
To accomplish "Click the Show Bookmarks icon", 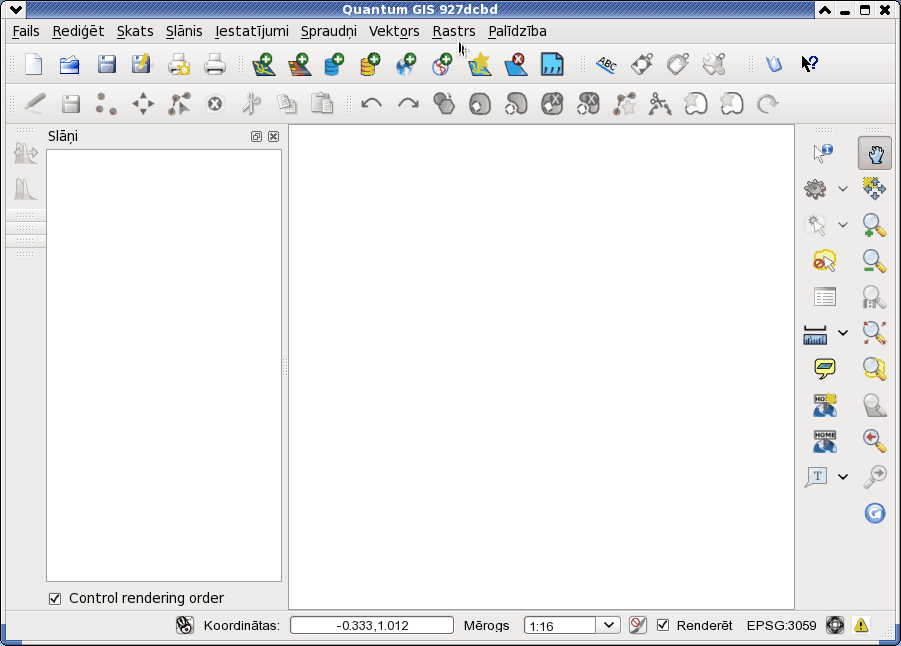I will click(x=825, y=441).
